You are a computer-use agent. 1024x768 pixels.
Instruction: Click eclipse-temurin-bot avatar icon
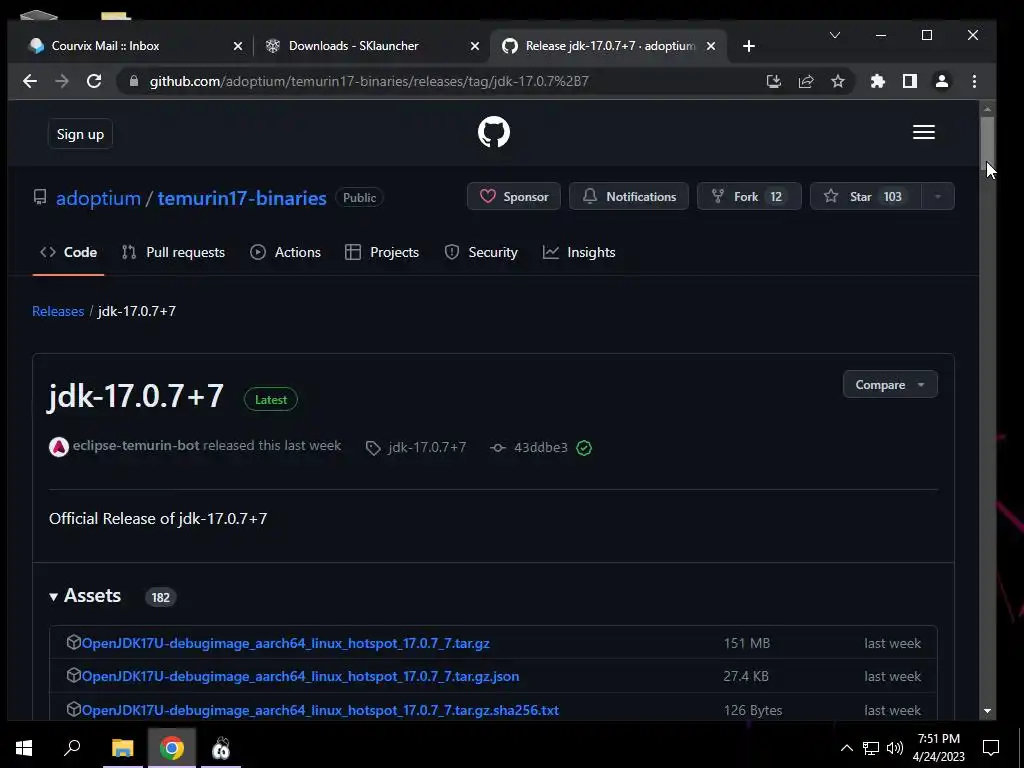[x=59, y=447]
